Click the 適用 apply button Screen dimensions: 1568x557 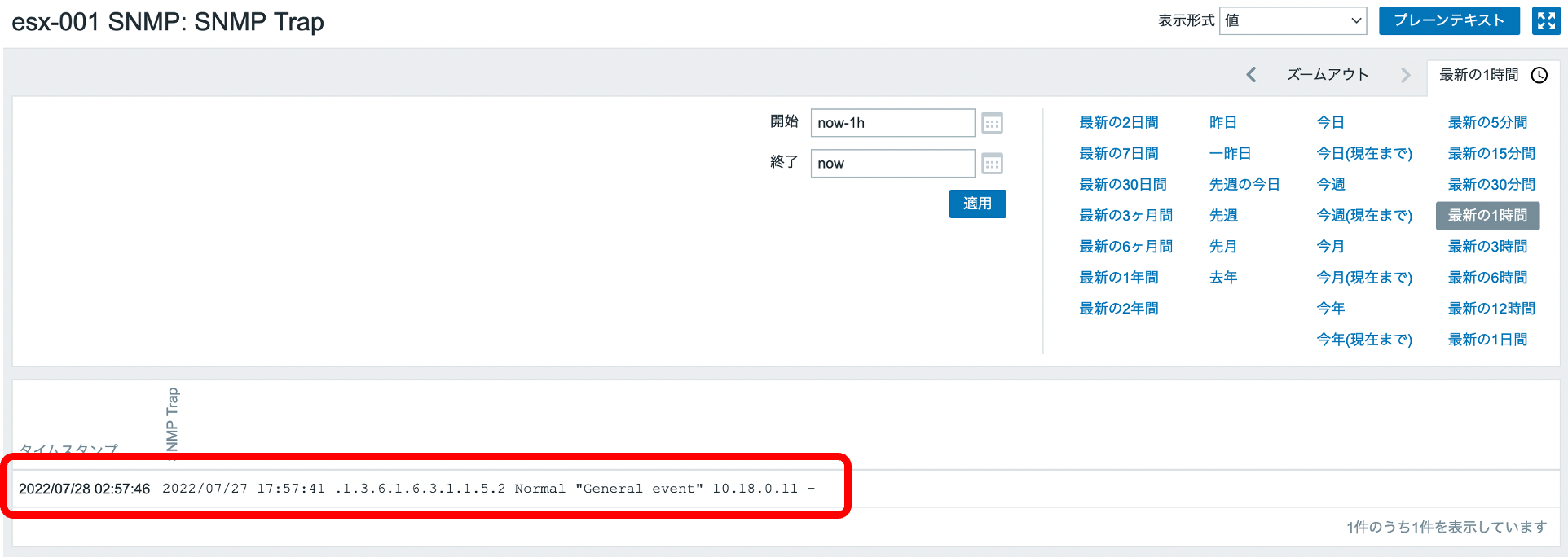[977, 204]
